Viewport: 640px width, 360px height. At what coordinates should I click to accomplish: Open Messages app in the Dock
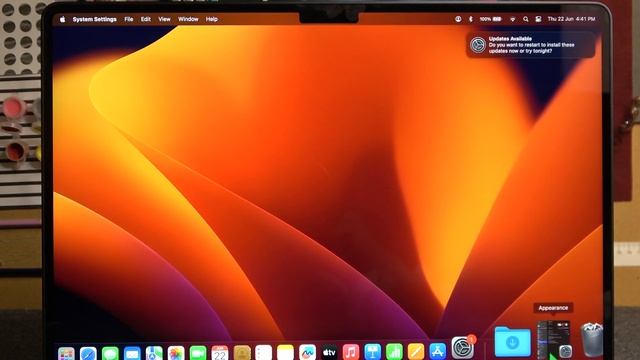110,353
